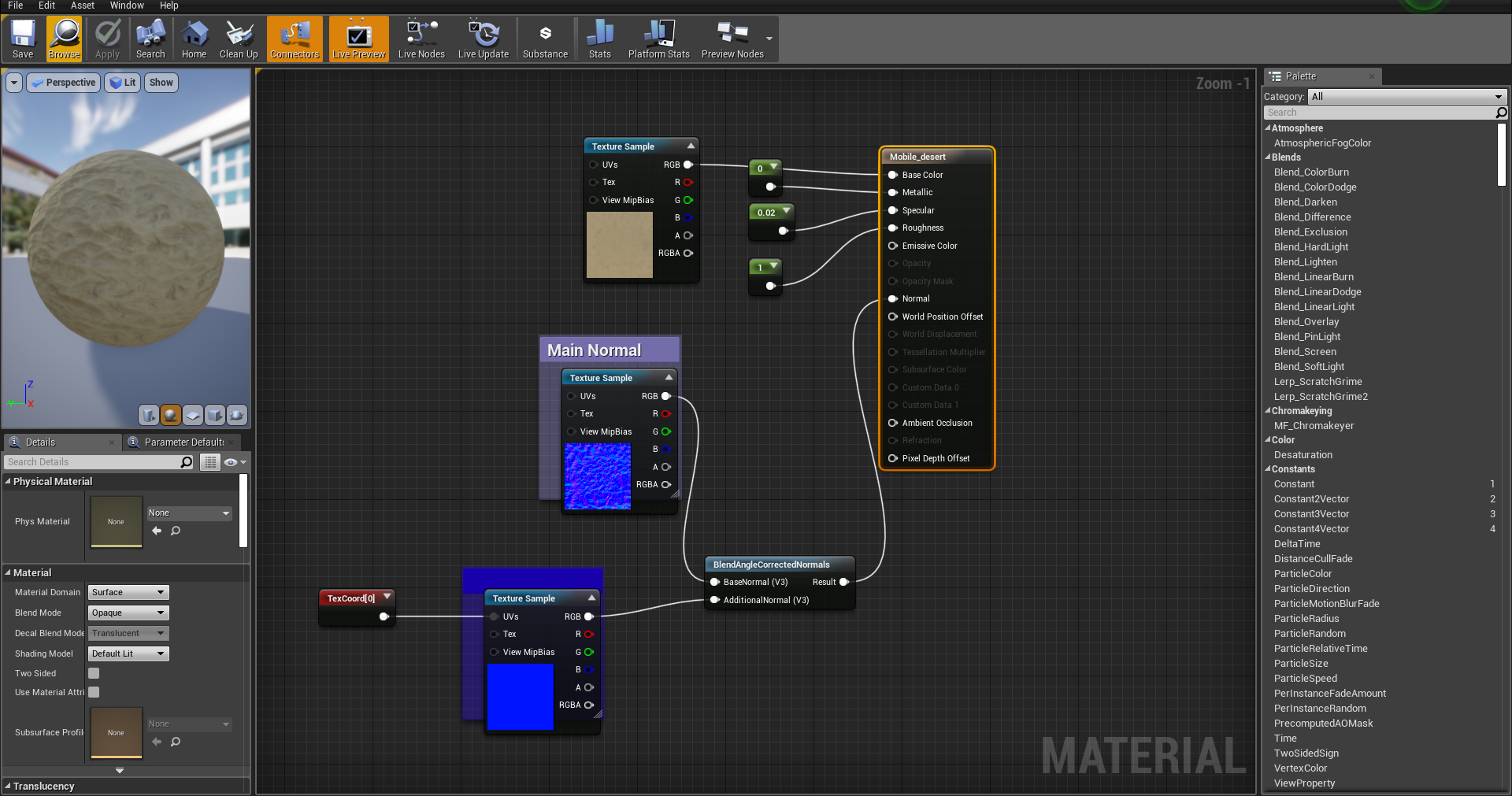Viewport: 1512px width, 796px height.
Task: Click the Lit view mode button
Action: coord(123,83)
